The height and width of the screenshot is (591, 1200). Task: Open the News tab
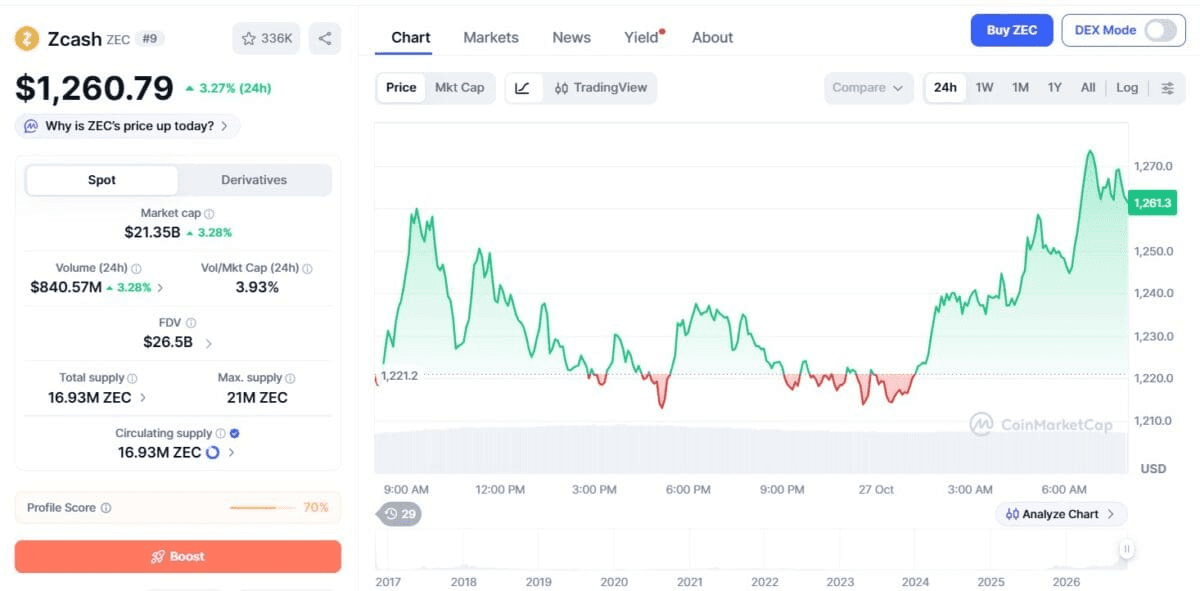coord(571,38)
